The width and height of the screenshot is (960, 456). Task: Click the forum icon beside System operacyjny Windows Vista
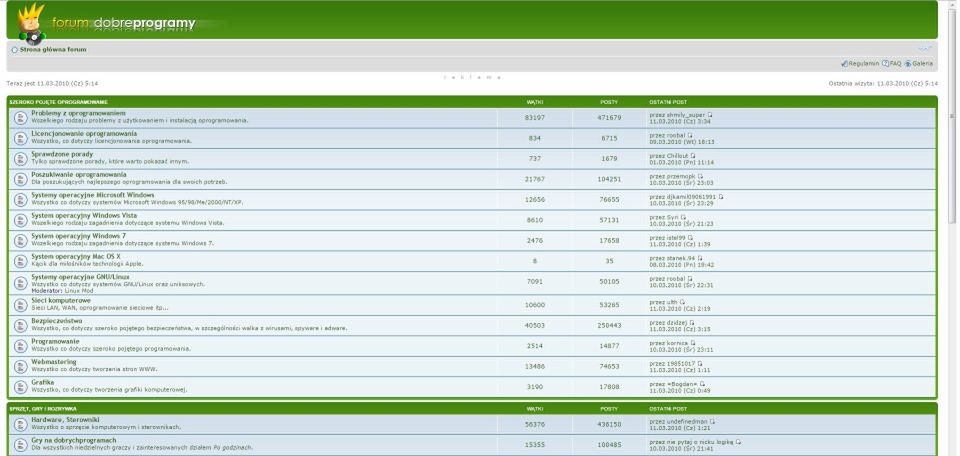(21, 220)
